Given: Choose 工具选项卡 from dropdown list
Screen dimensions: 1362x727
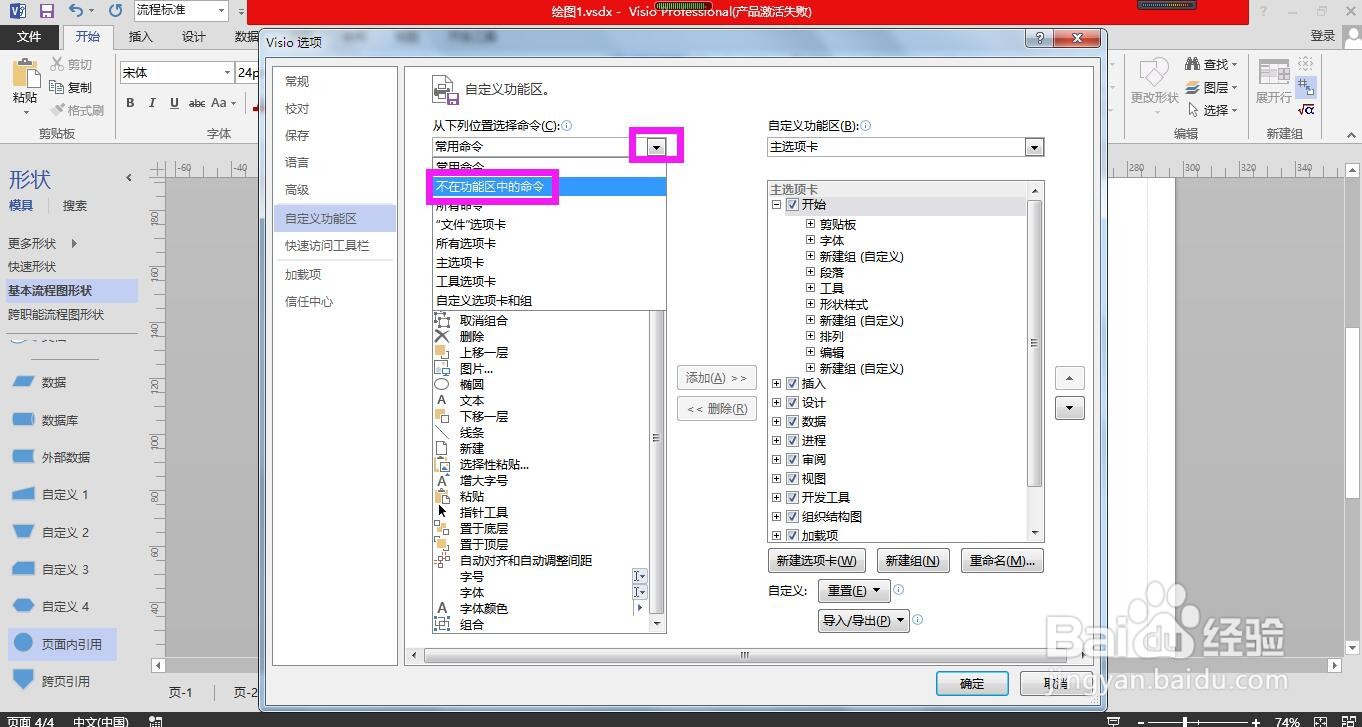Looking at the screenshot, I should click(x=549, y=281).
